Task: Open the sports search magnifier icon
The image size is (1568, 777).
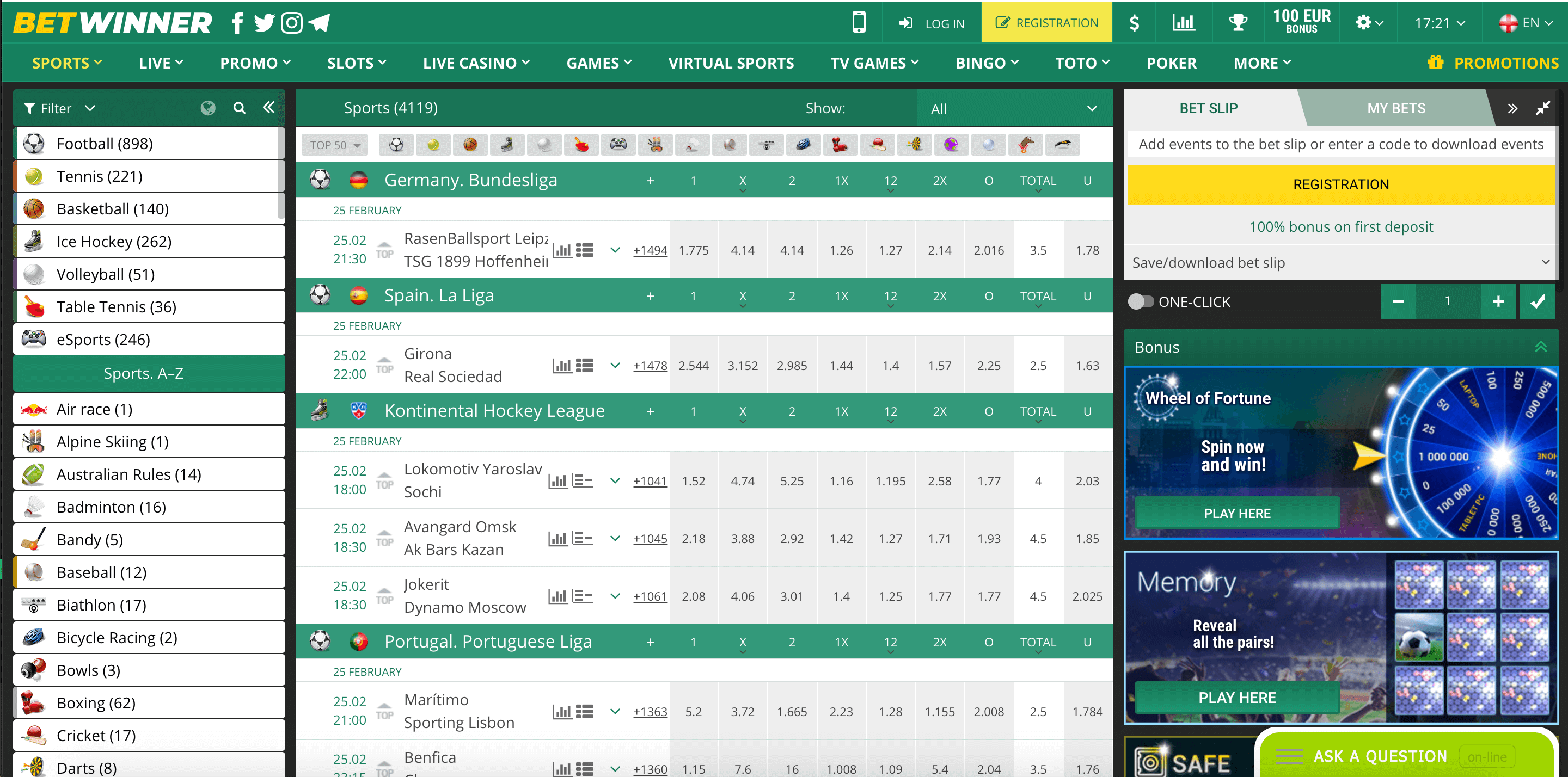Action: click(x=239, y=108)
